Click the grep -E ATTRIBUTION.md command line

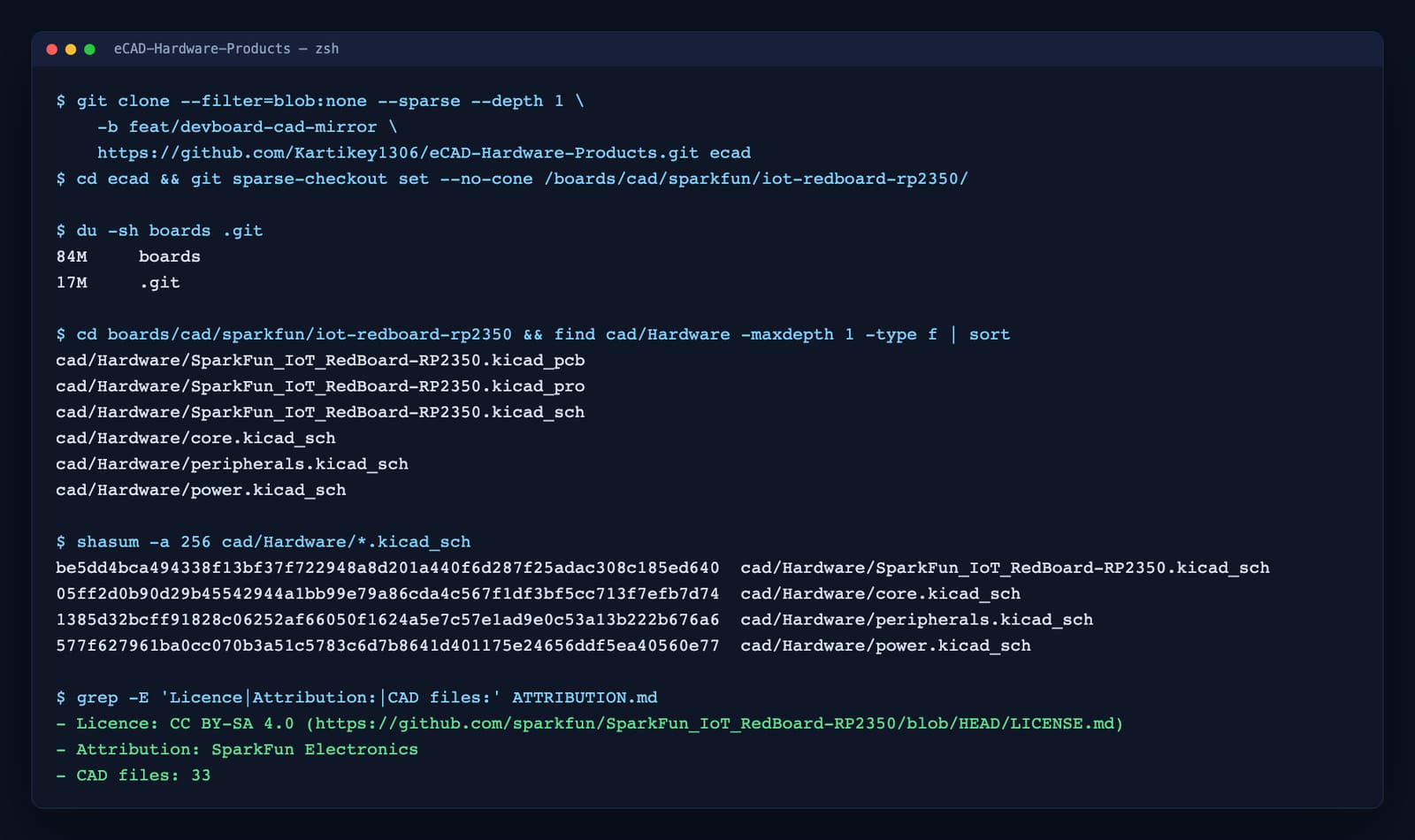click(x=356, y=698)
